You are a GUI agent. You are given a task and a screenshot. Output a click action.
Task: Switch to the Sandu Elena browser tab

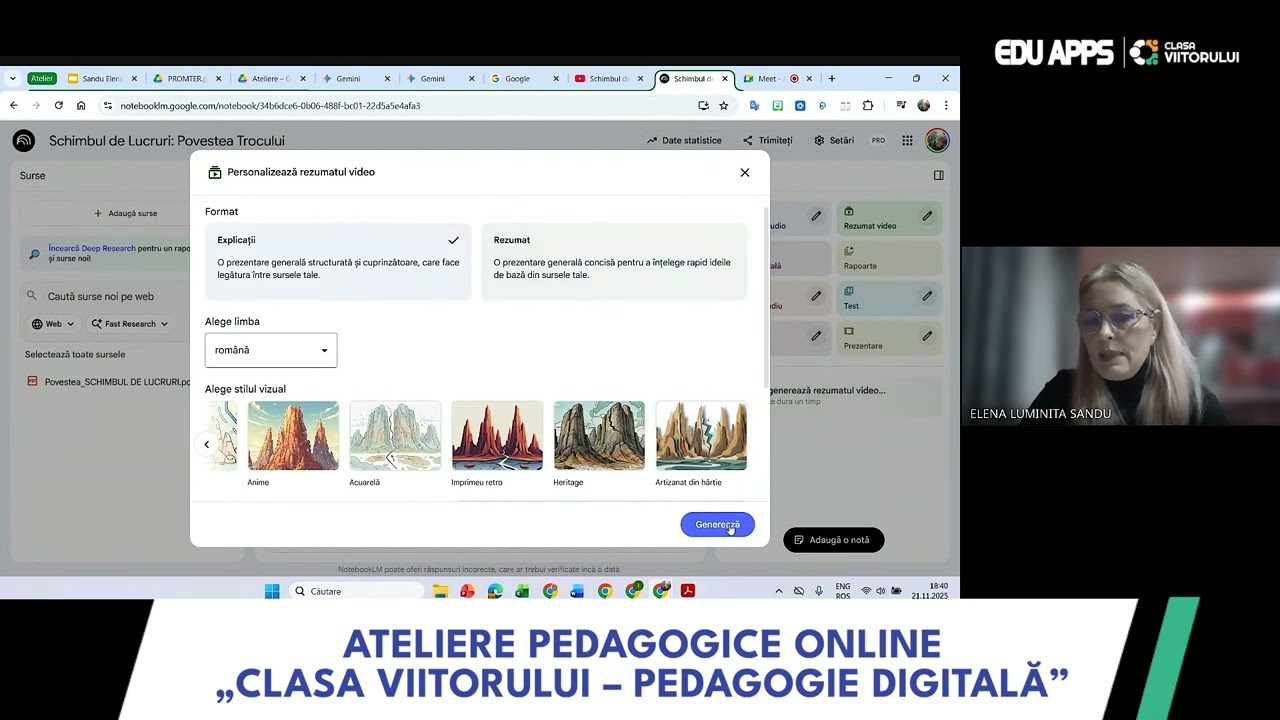(102, 79)
